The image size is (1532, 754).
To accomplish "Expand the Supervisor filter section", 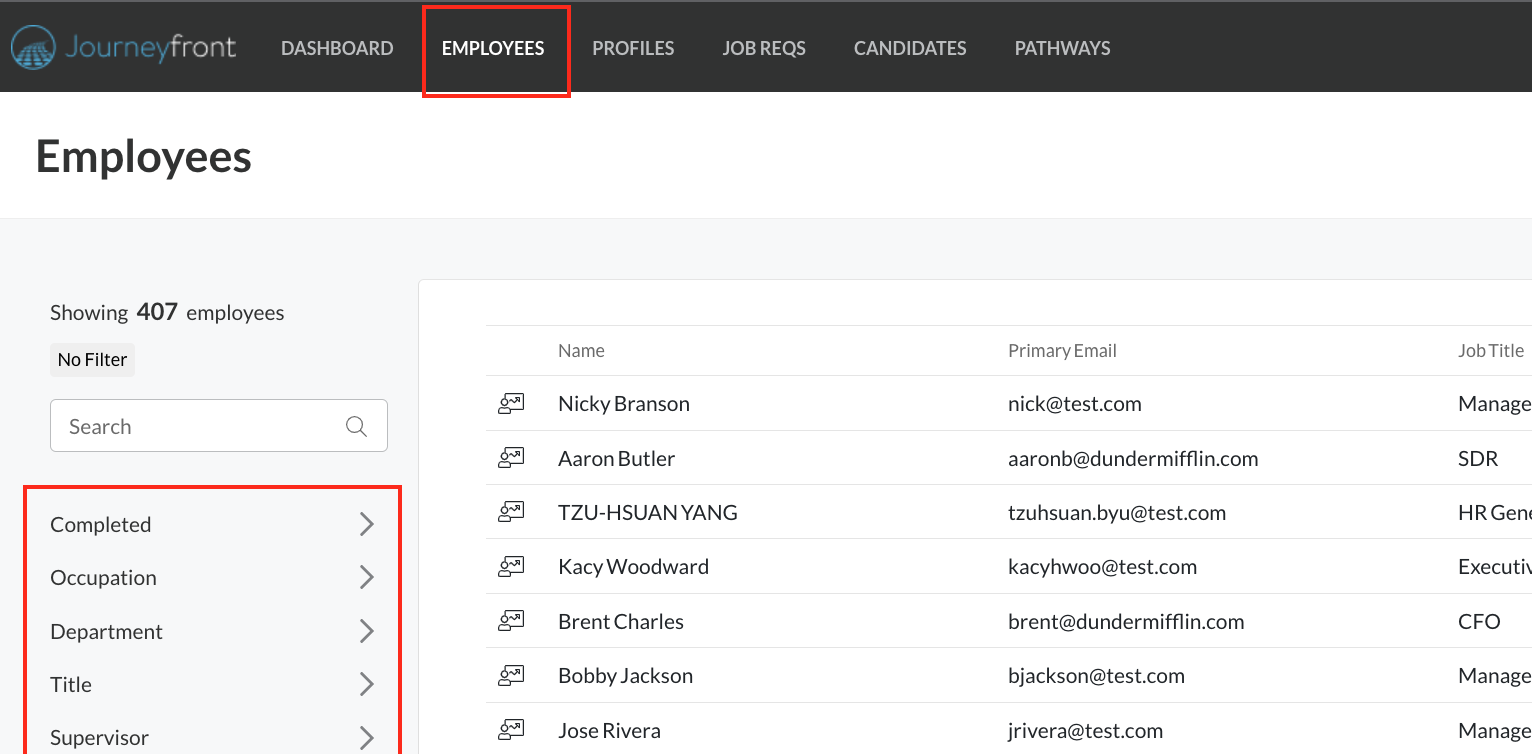I will pos(213,737).
